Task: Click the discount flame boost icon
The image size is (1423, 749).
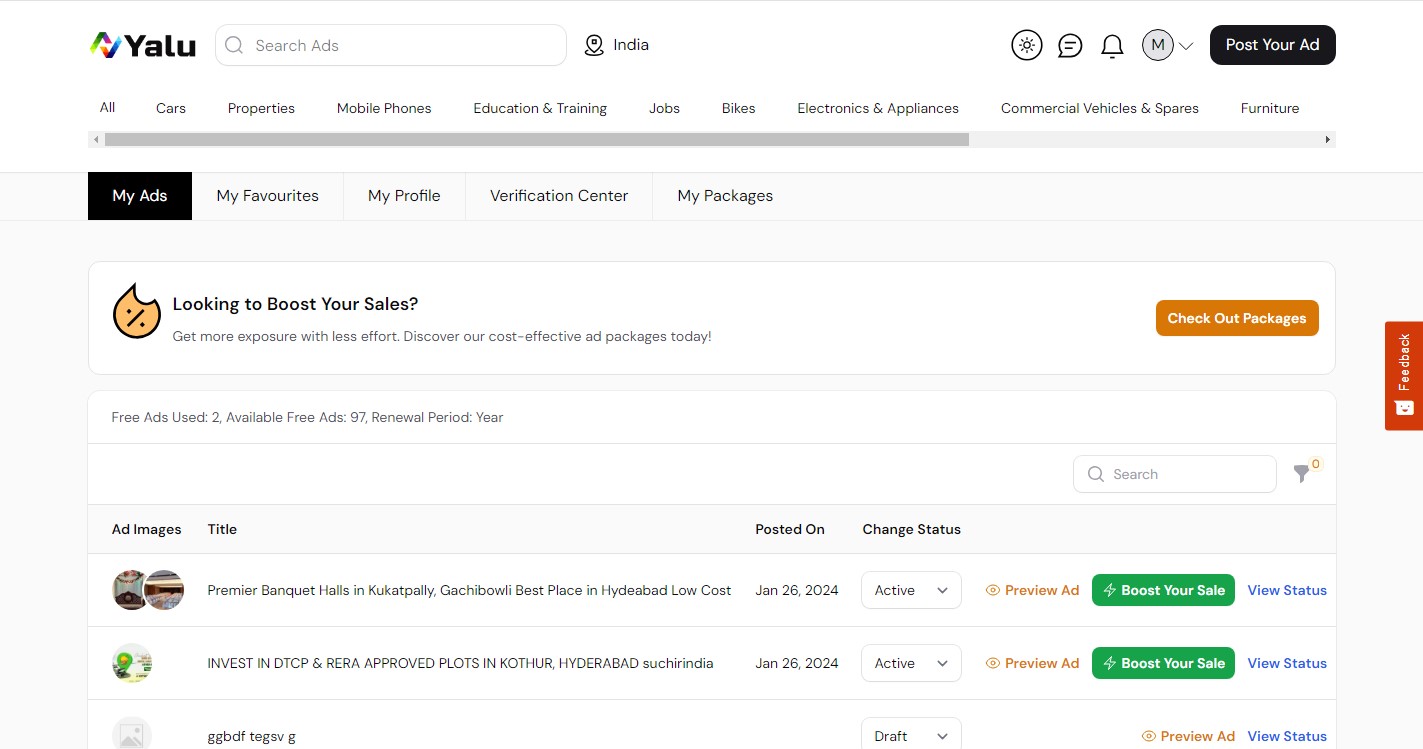Action: click(x=137, y=312)
